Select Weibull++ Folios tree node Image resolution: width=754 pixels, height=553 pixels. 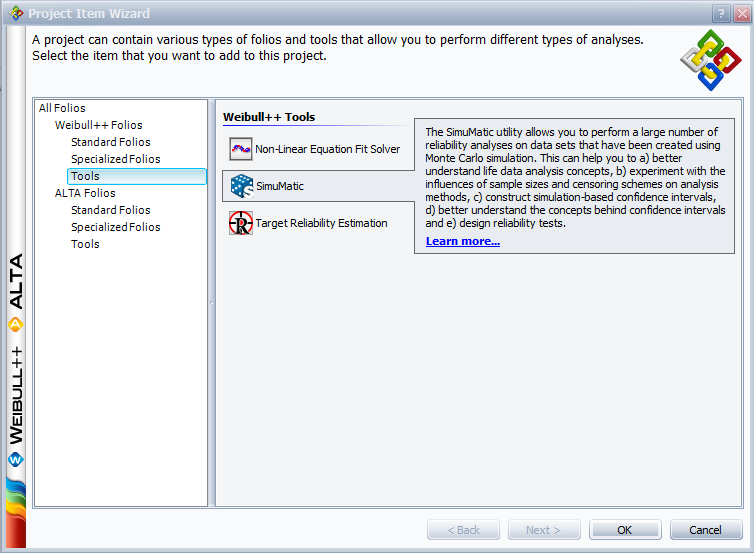coord(99,125)
